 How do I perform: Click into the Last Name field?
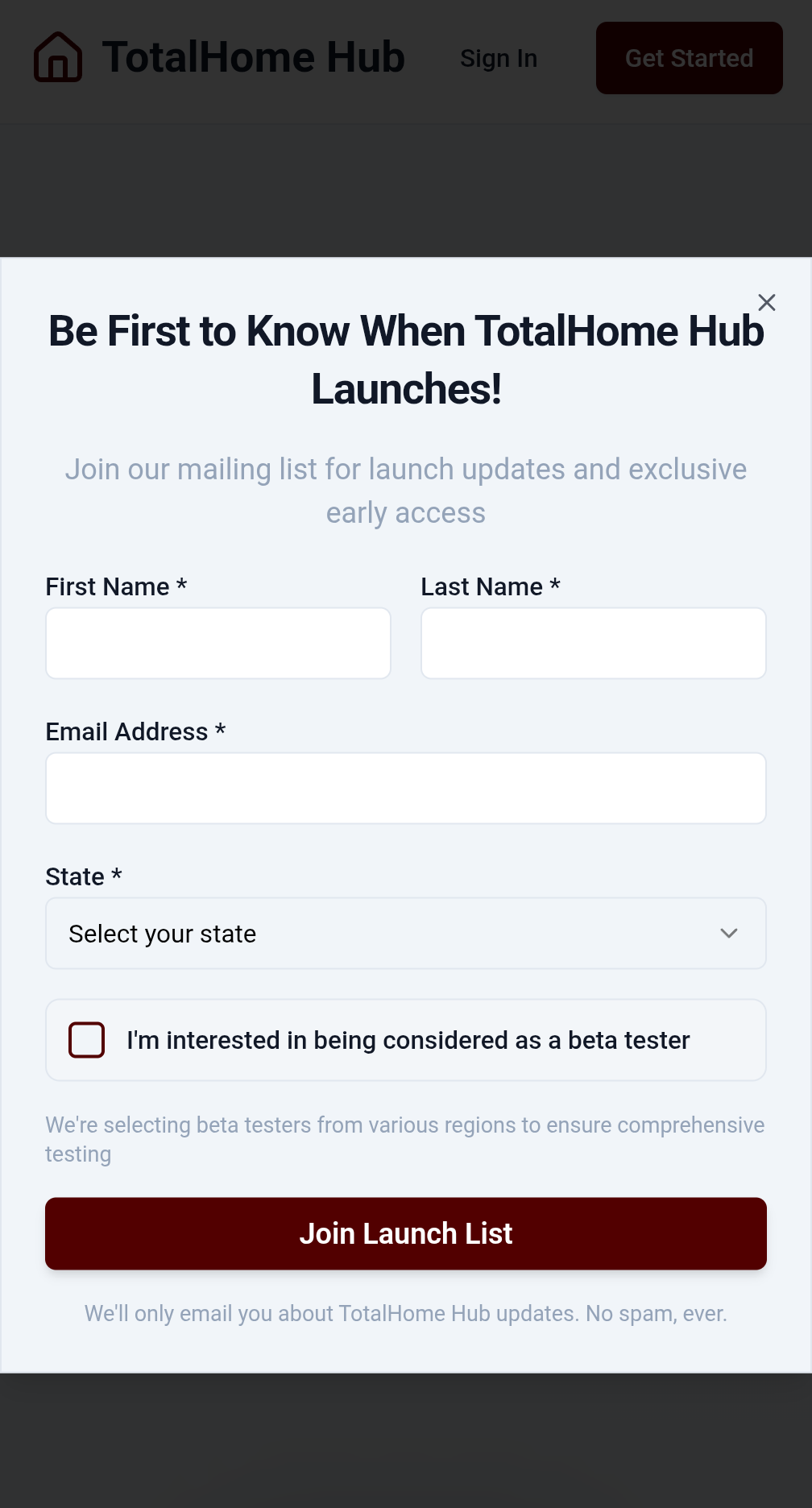(x=594, y=644)
